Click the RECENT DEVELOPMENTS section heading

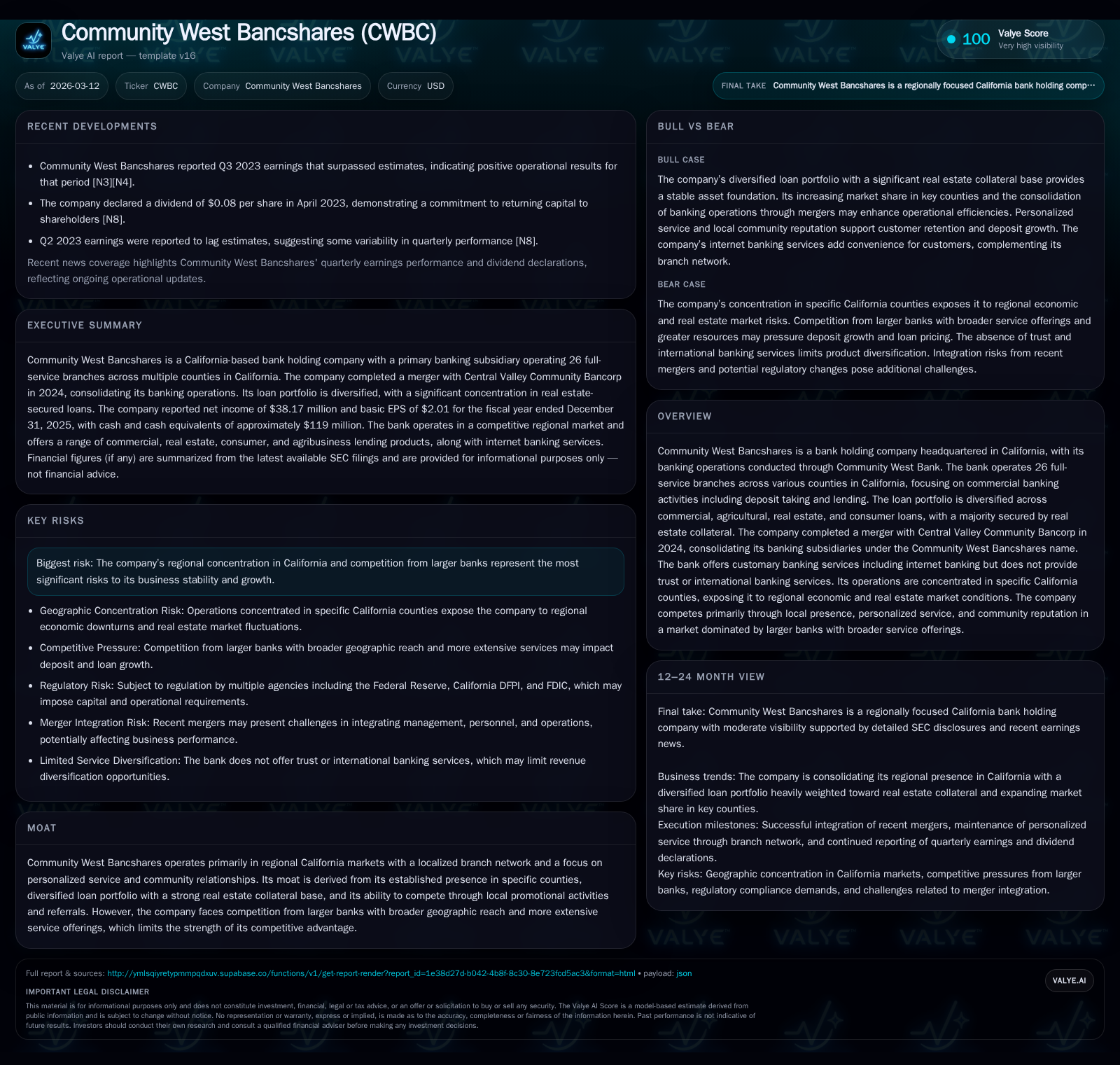[x=92, y=127]
